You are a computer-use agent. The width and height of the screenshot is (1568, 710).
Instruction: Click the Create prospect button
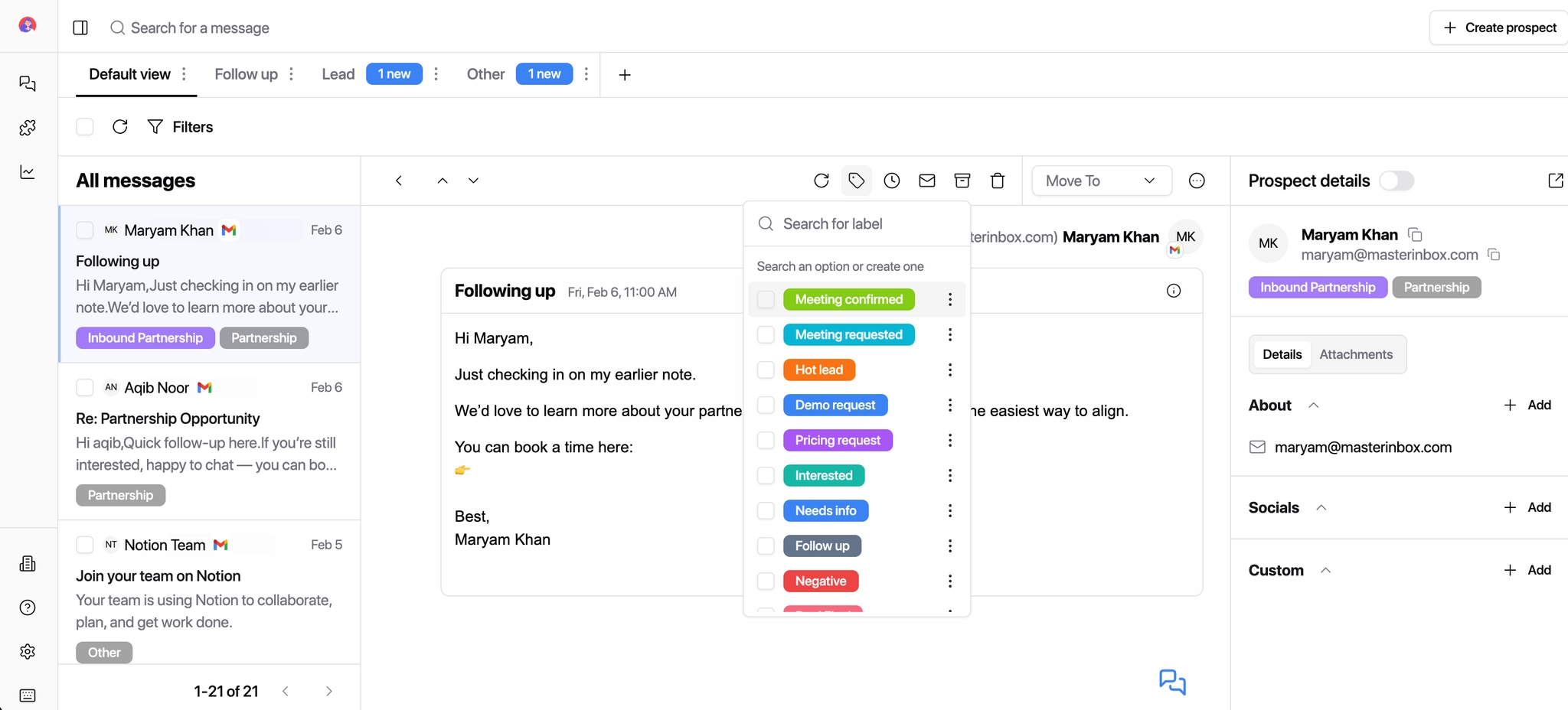(x=1500, y=28)
